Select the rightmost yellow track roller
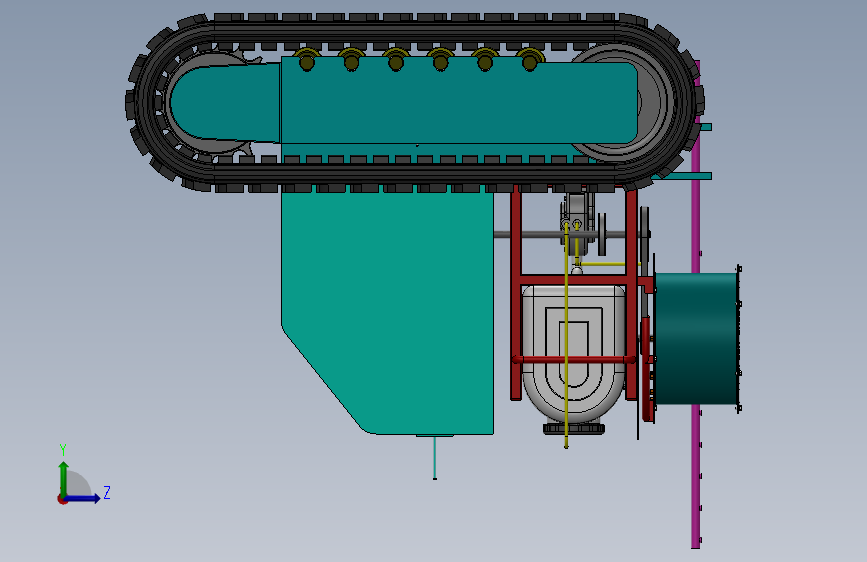This screenshot has width=867, height=562. [x=530, y=60]
